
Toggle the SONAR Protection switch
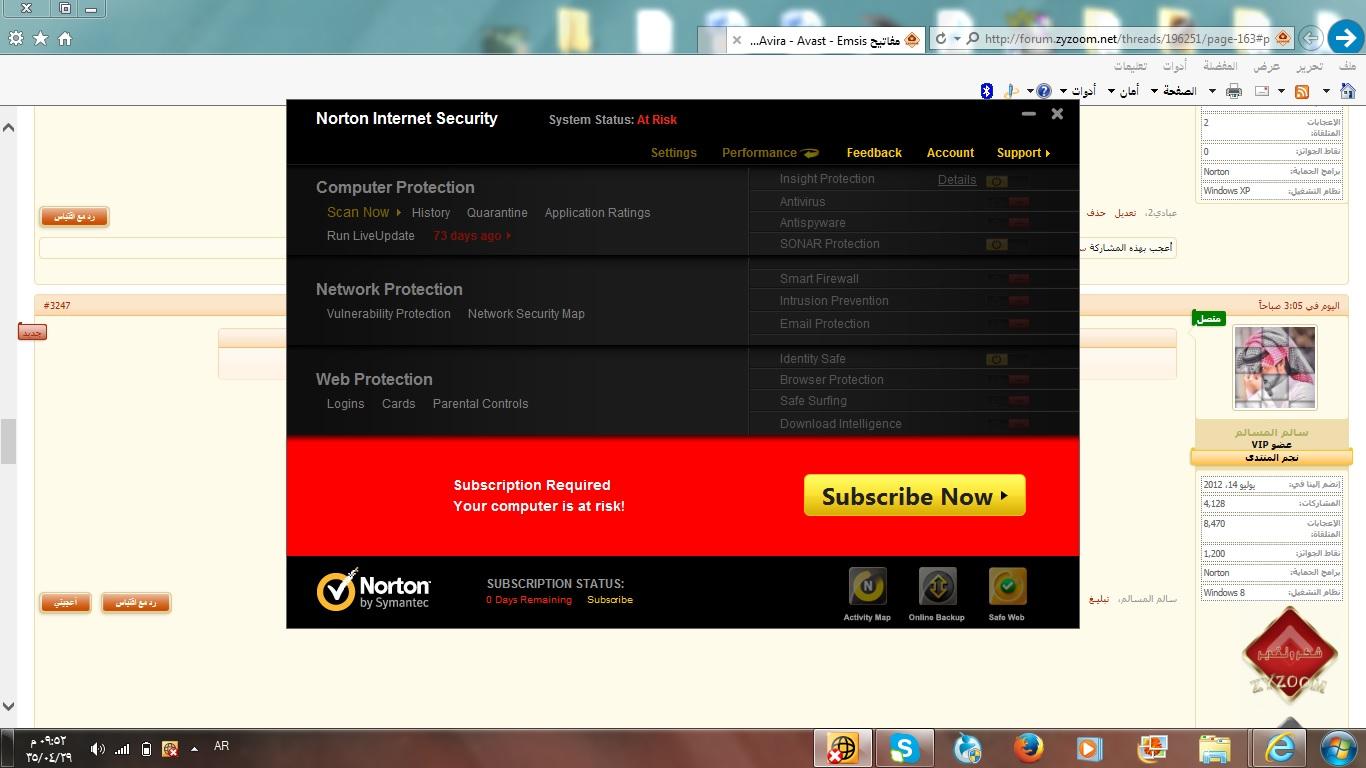click(1007, 244)
